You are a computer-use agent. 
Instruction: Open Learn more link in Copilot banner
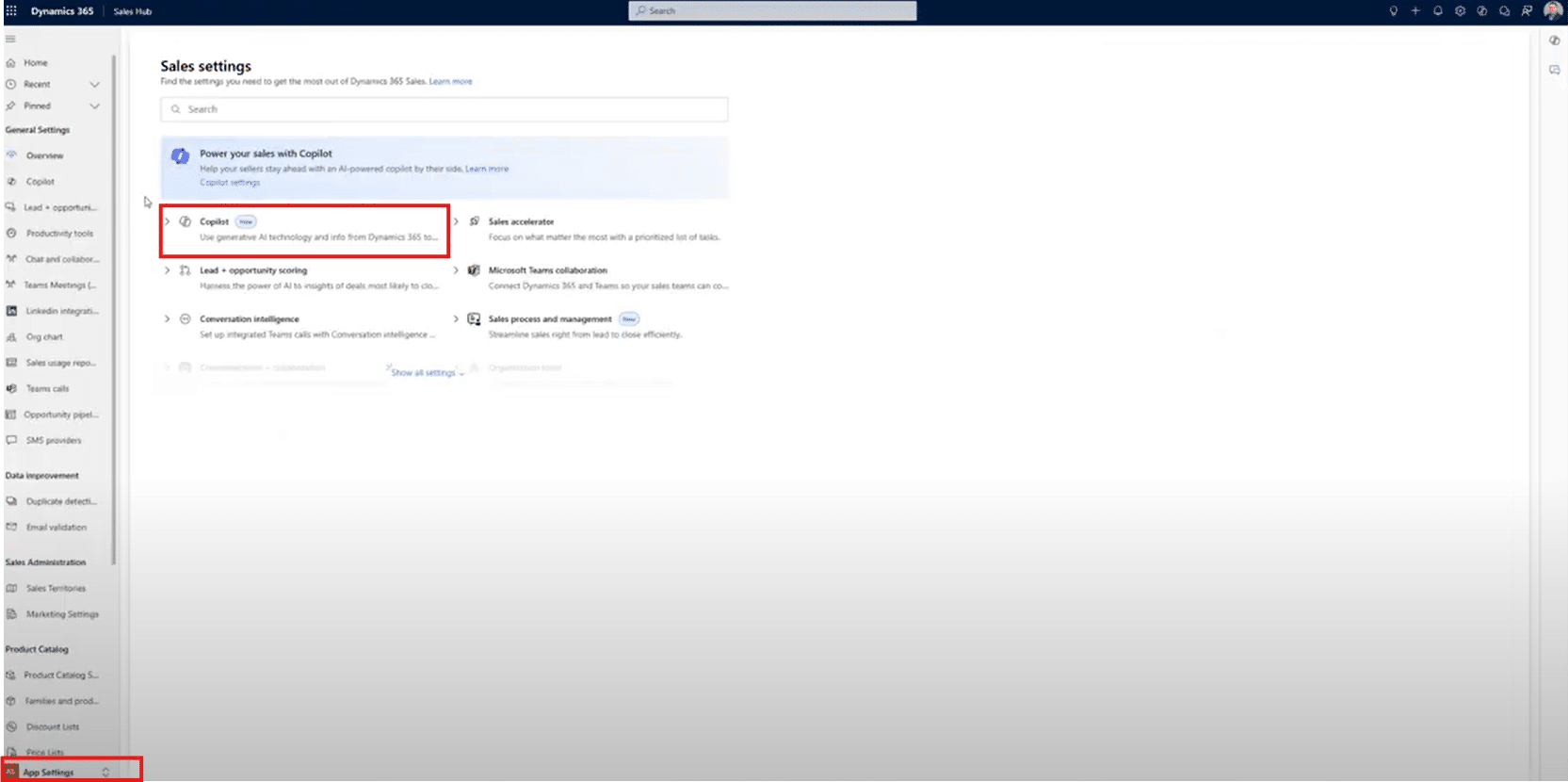point(487,170)
